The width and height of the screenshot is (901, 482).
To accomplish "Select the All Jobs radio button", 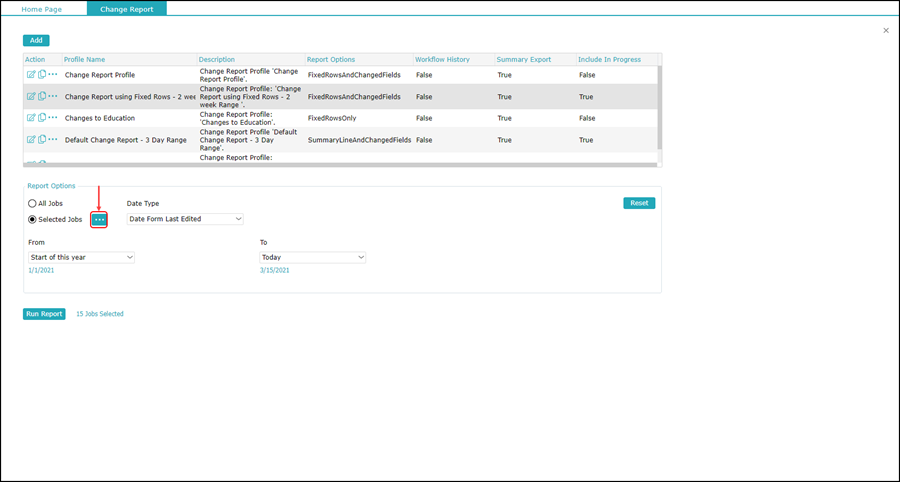I will tap(32, 203).
